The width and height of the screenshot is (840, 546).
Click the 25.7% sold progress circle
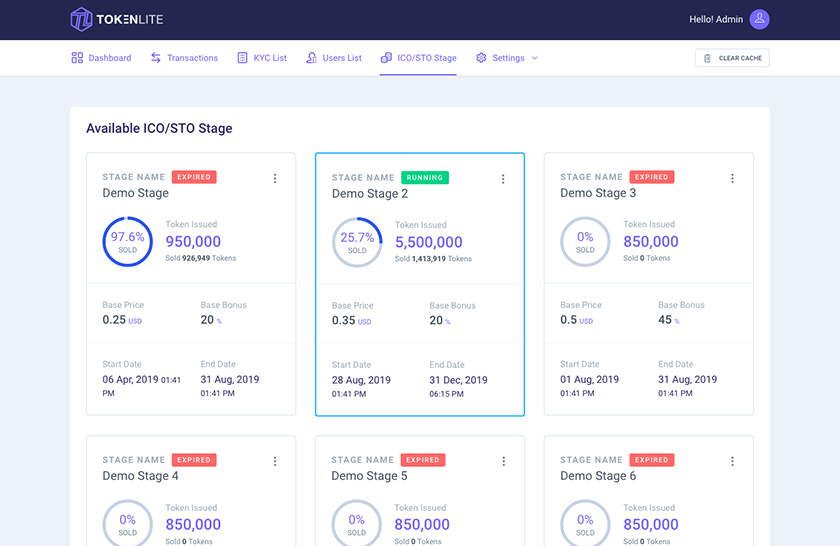pyautogui.click(x=356, y=243)
